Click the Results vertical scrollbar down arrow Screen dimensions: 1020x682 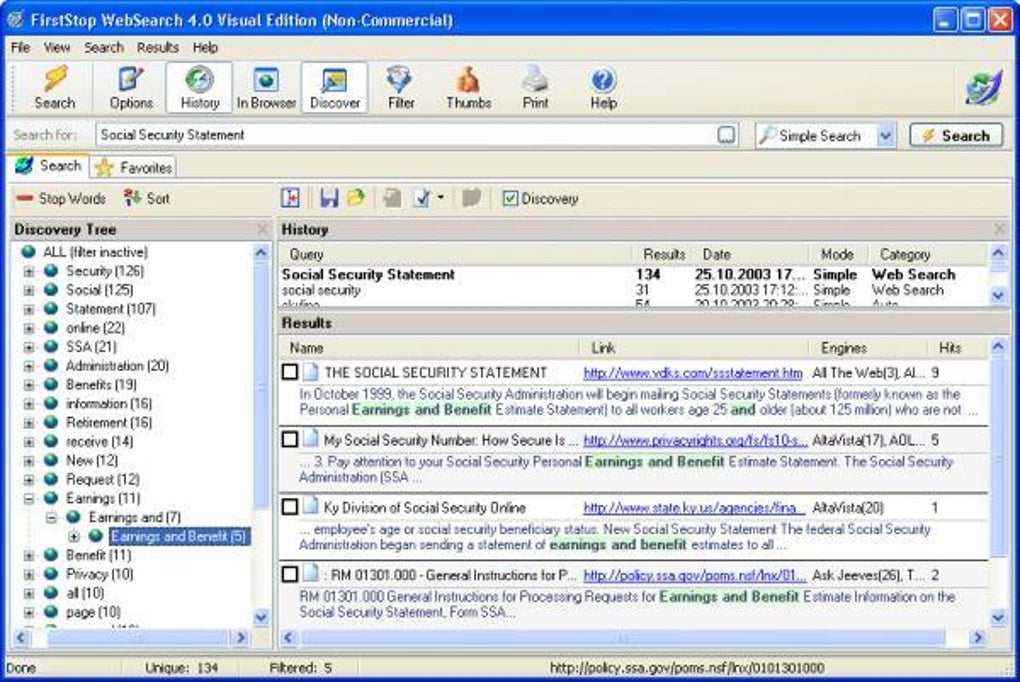999,617
